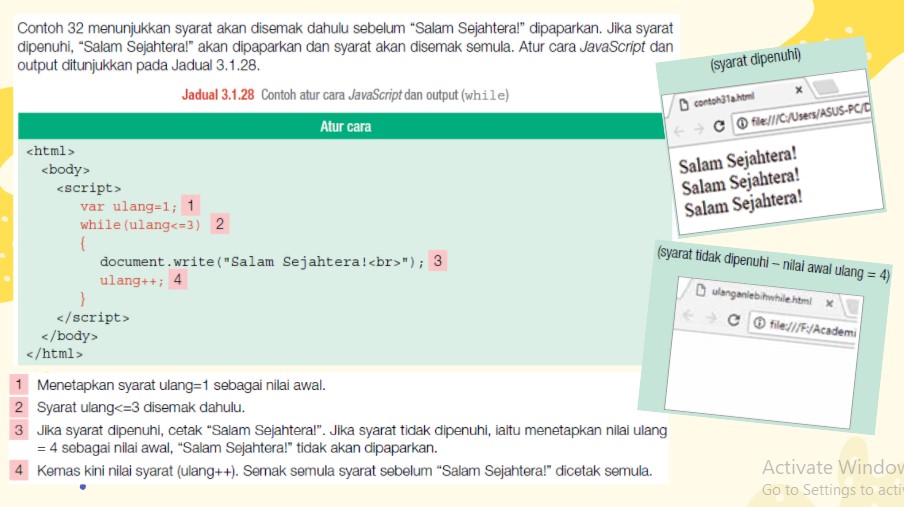Click back arrow in contoh31a.html browser
This screenshot has height=507, width=904.
[x=679, y=132]
